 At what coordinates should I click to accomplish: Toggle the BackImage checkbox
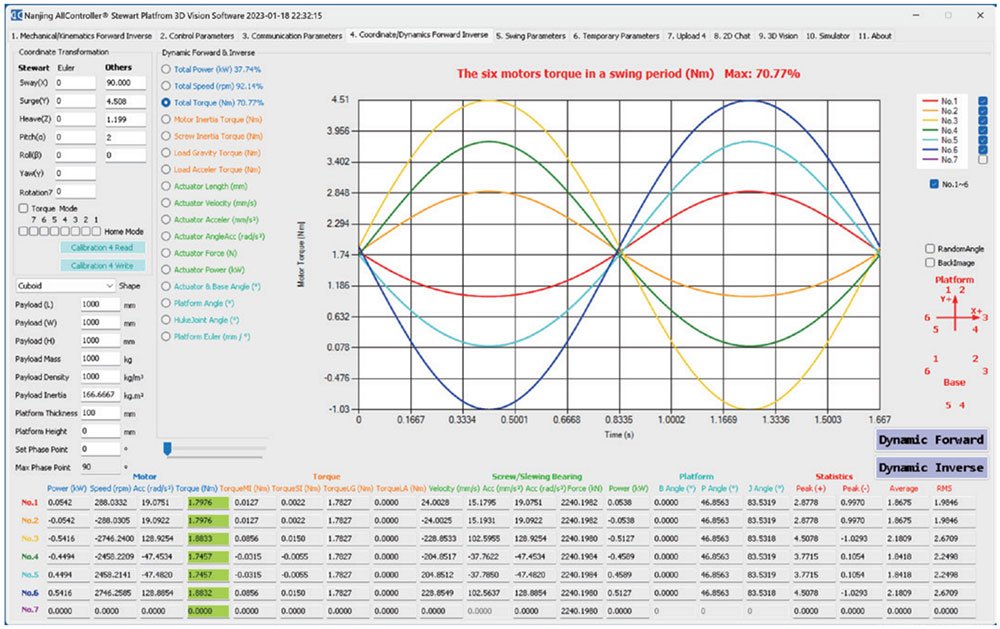click(931, 261)
